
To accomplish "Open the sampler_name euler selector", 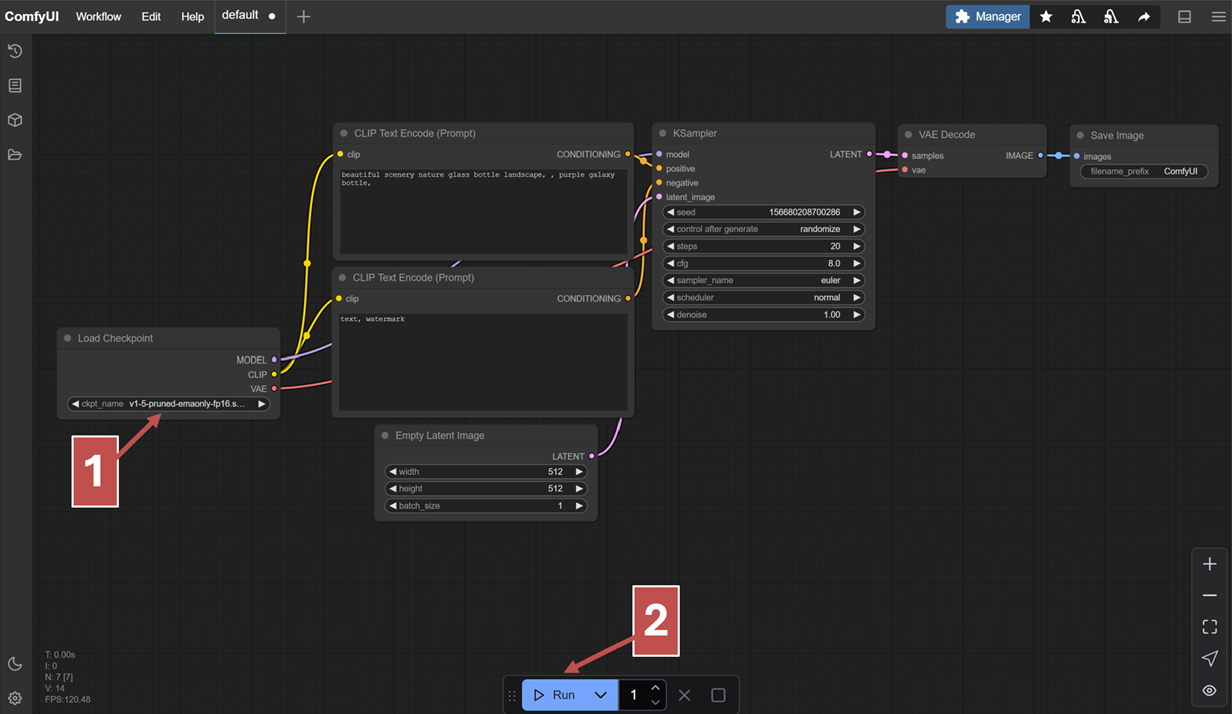I will coord(763,280).
